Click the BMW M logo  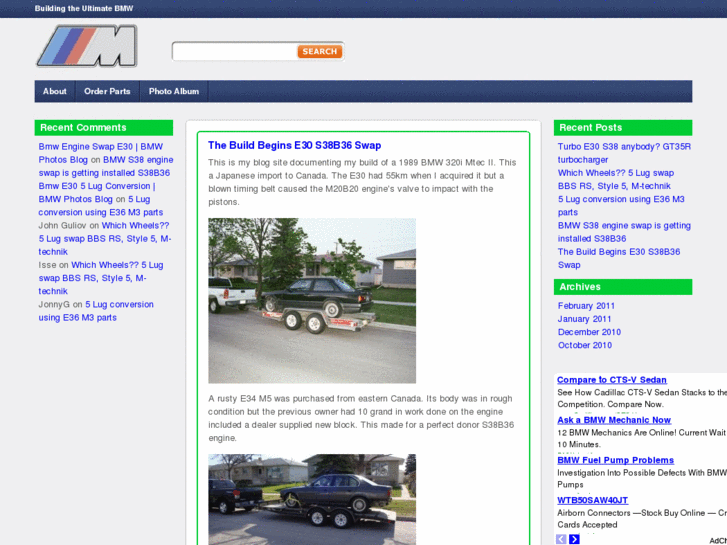pyautogui.click(x=87, y=46)
